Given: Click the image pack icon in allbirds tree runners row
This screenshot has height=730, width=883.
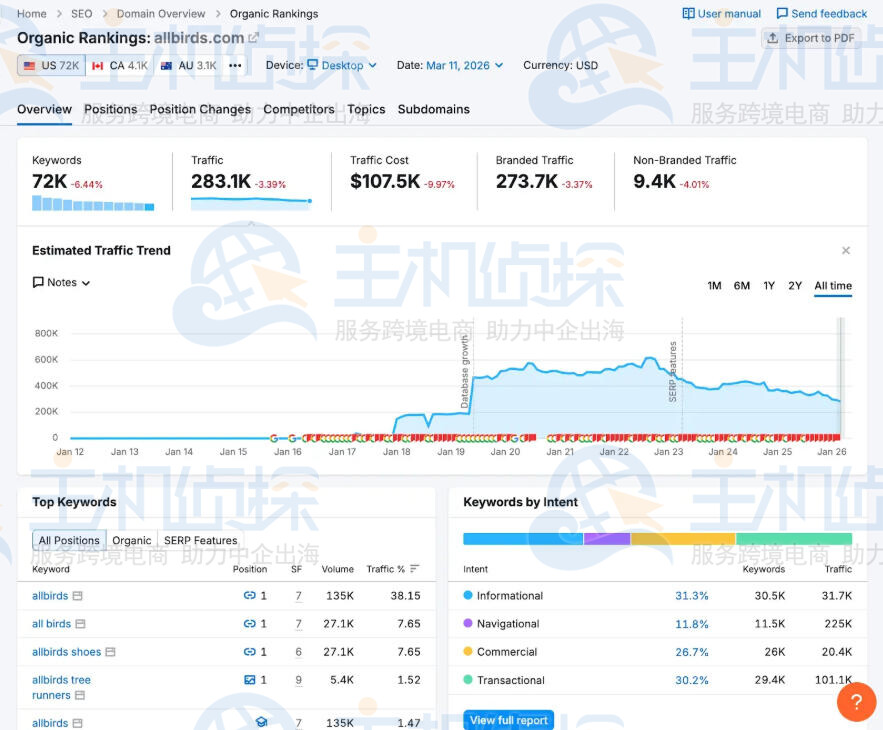Looking at the screenshot, I should tap(249, 680).
